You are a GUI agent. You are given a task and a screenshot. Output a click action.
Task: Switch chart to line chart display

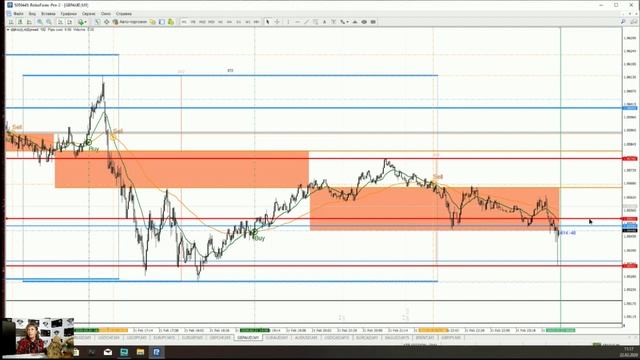pyautogui.click(x=29, y=22)
